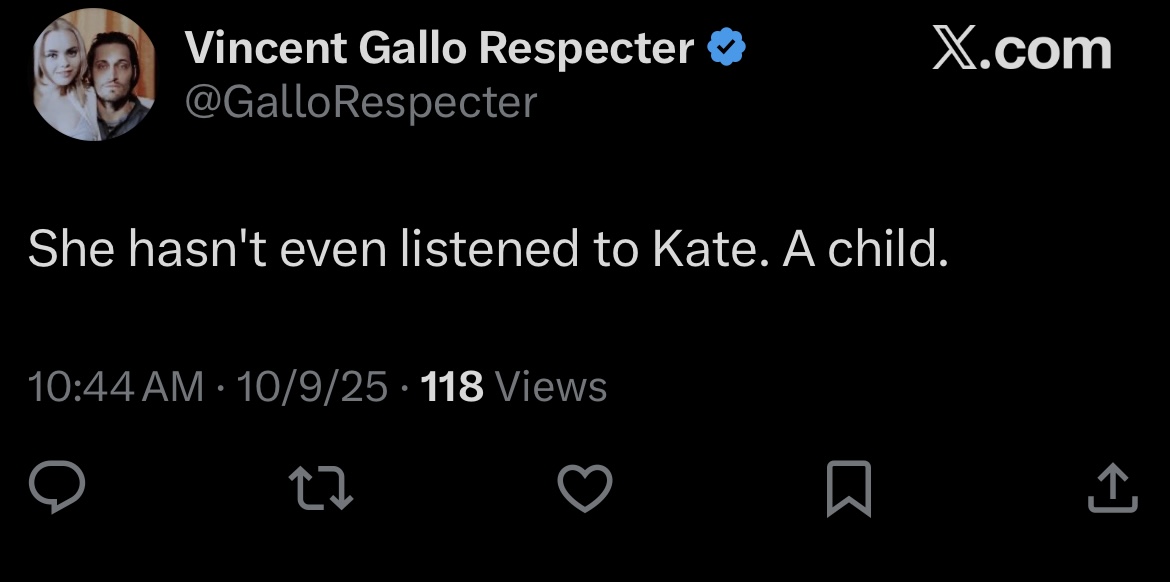Image resolution: width=1170 pixels, height=582 pixels.
Task: Click the 10:44 AM timestamp
Action: [x=116, y=387]
